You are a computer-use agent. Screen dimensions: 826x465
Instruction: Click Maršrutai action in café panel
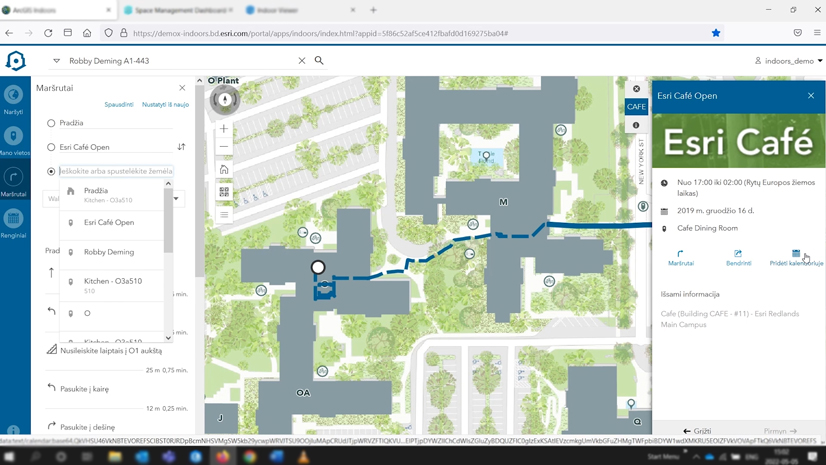click(x=681, y=258)
